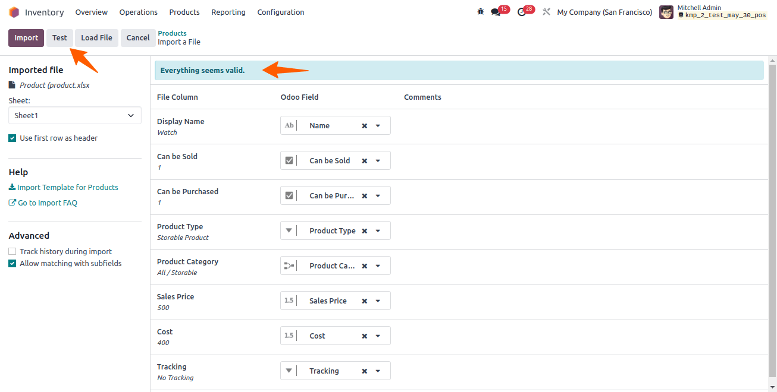Clear the Product Type mapping
Viewport: 777px width, 392px height.
[364, 231]
